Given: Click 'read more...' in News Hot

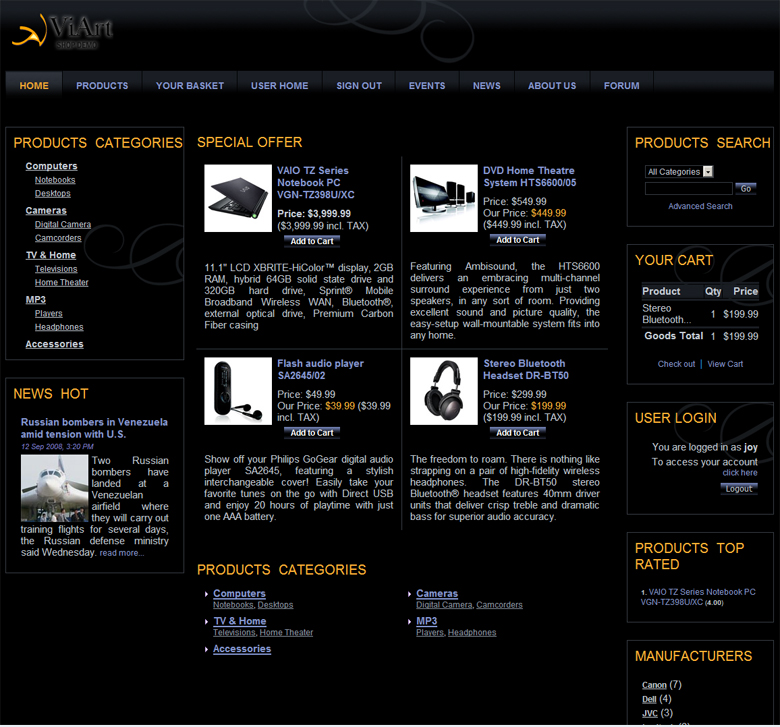Looking at the screenshot, I should tap(122, 553).
